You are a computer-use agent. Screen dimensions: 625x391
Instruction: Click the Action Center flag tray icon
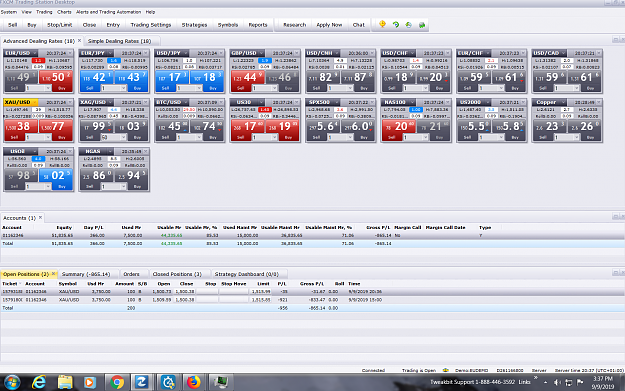[x=580, y=382]
